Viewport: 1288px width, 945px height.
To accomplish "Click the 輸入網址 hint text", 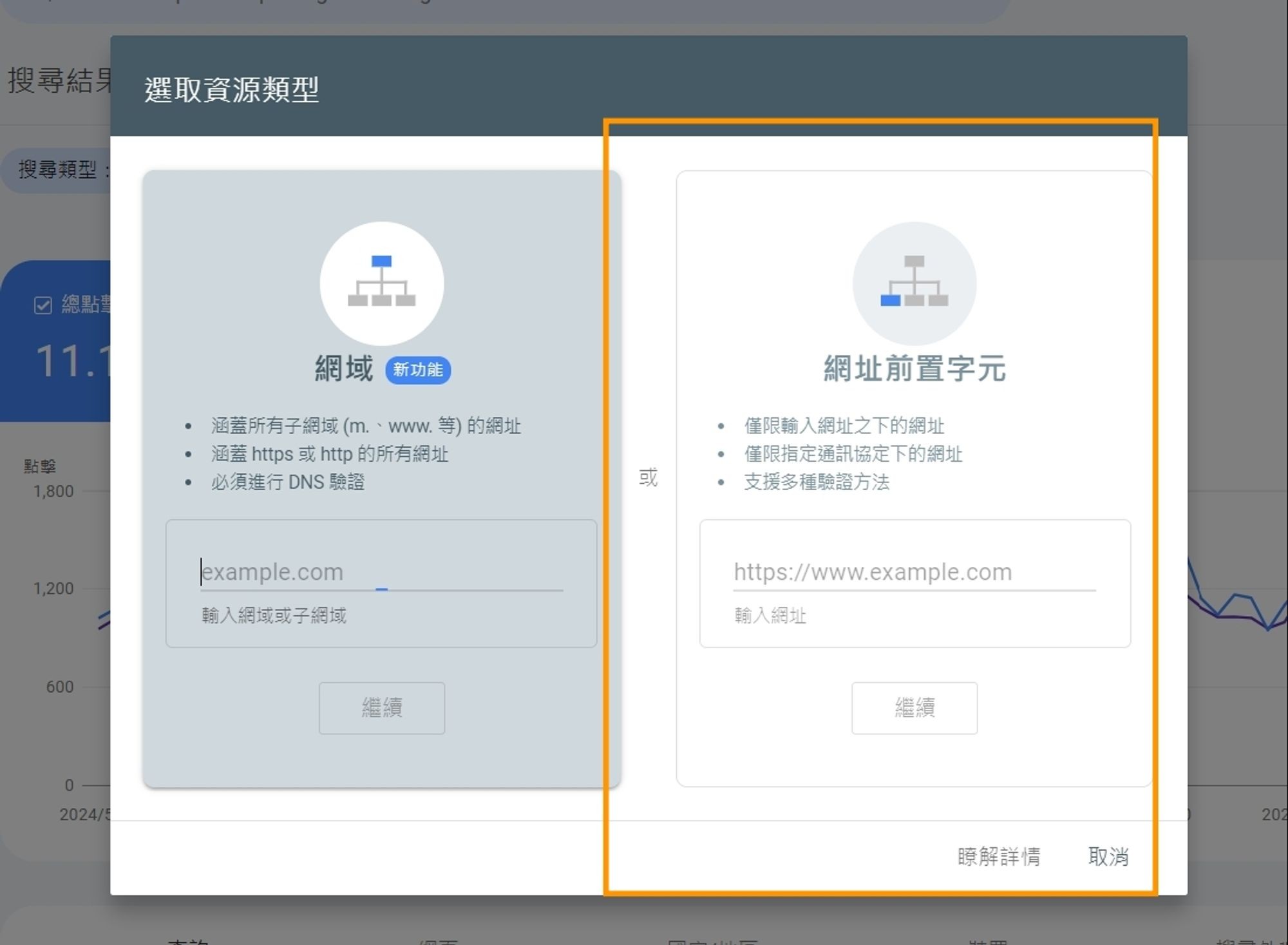I will [x=770, y=616].
